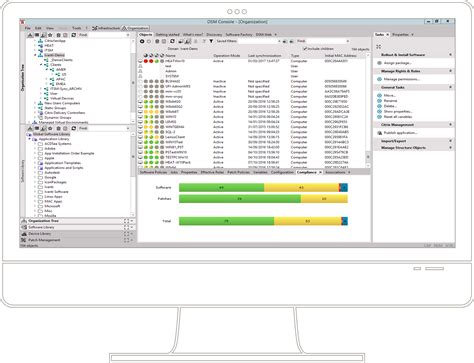Click the Last synchronization column header

[x=264, y=56]
